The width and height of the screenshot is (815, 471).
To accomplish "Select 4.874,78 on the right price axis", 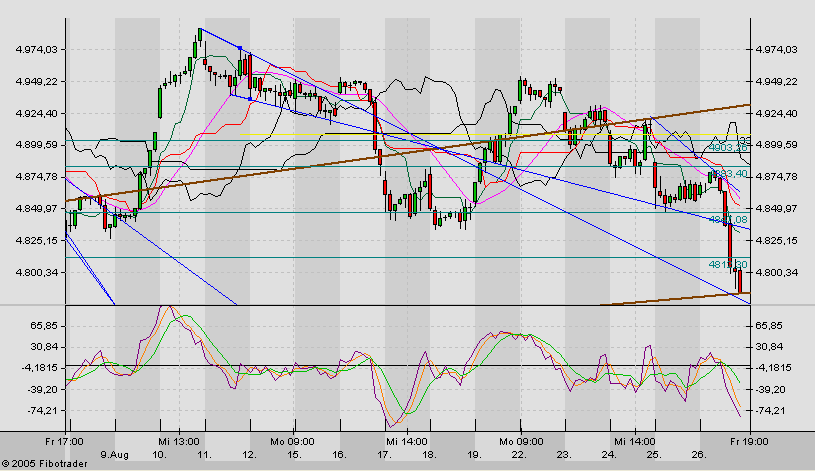I will pyautogui.click(x=779, y=177).
